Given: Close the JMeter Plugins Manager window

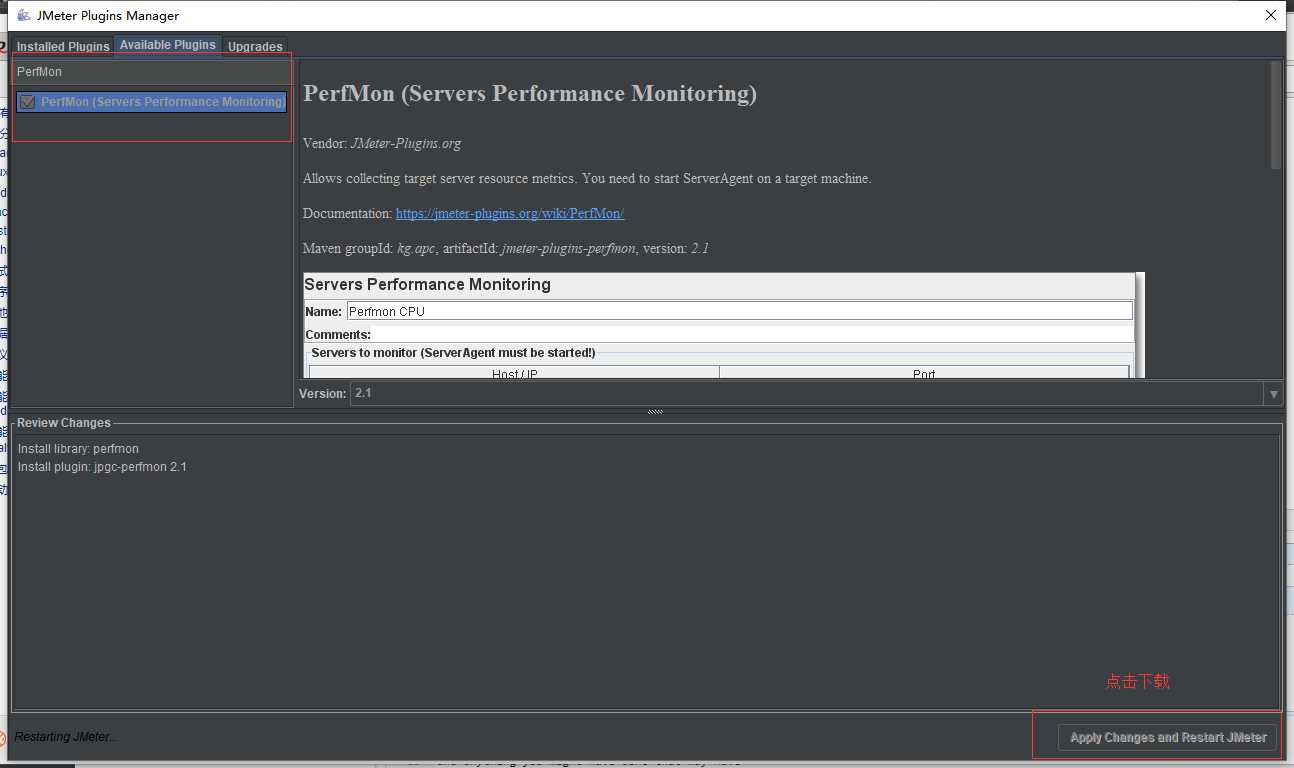Looking at the screenshot, I should 1270,15.
